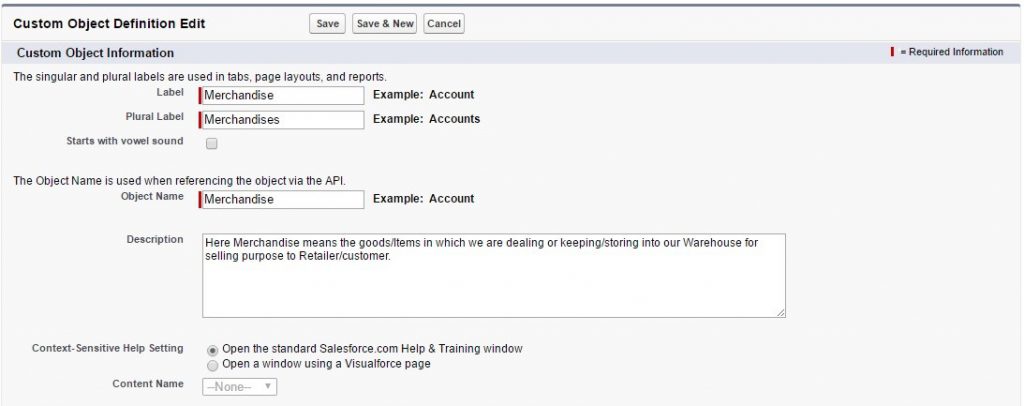
Task: Click the Custom Object Definition Edit title
Action: (109, 23)
